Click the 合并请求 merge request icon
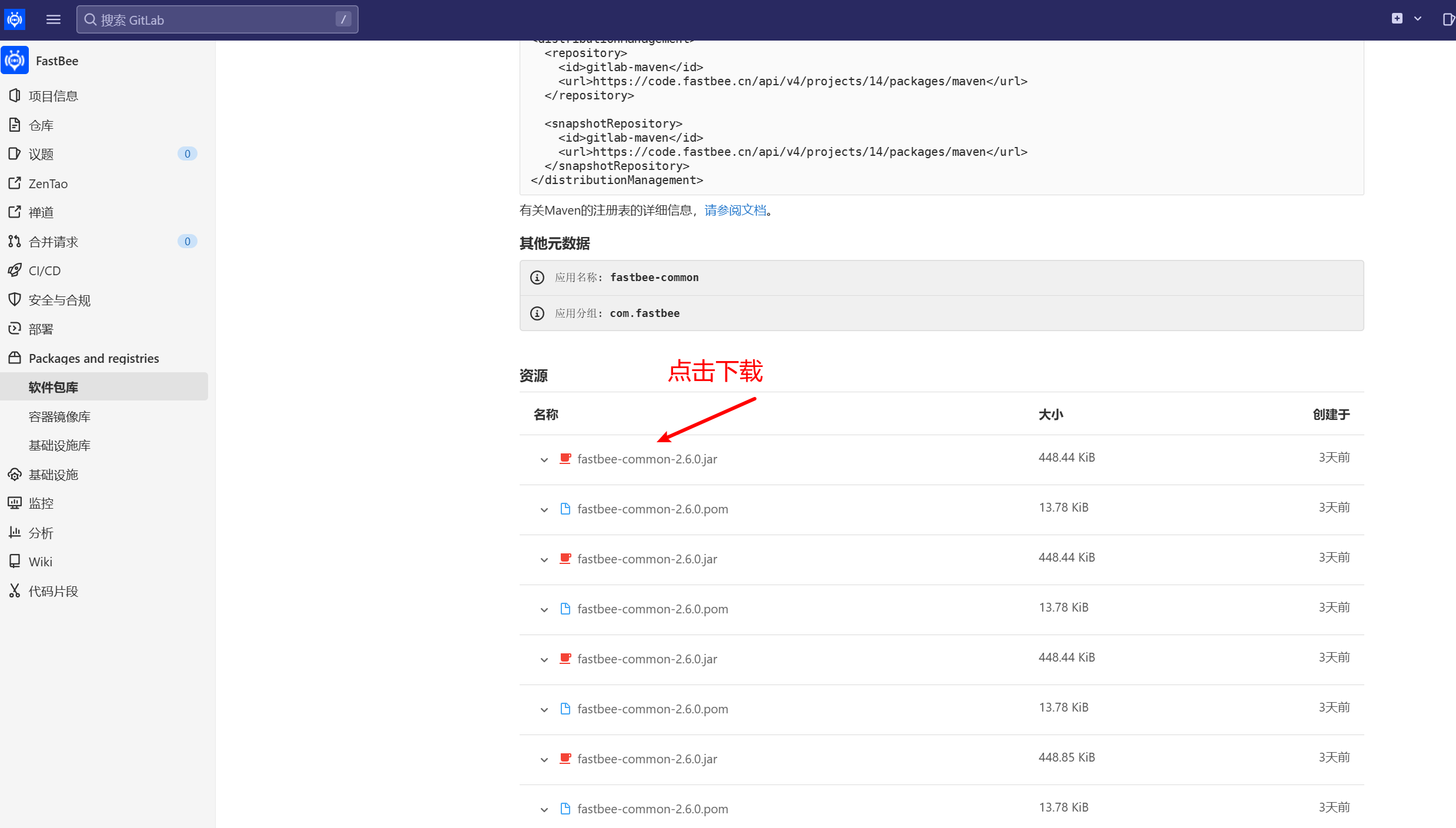This screenshot has height=828, width=1456. (15, 241)
